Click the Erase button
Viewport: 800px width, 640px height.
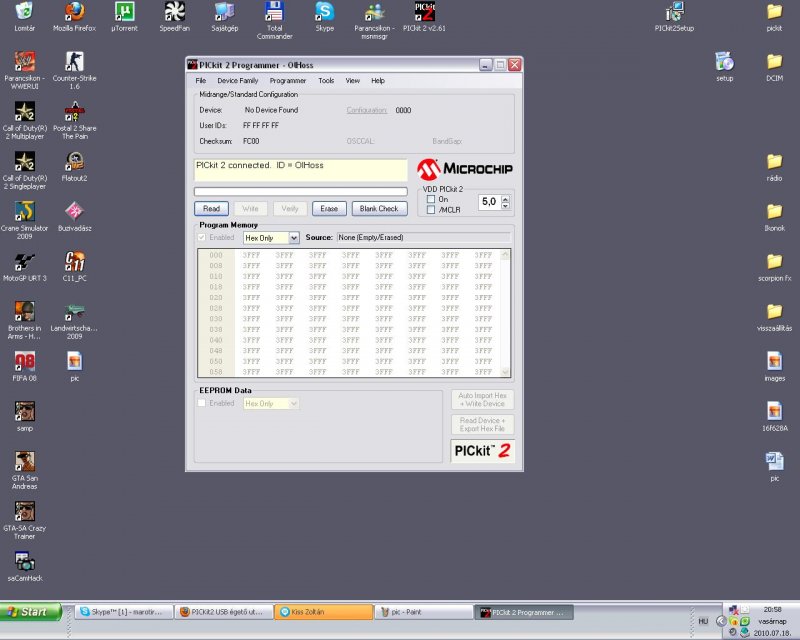[x=329, y=209]
